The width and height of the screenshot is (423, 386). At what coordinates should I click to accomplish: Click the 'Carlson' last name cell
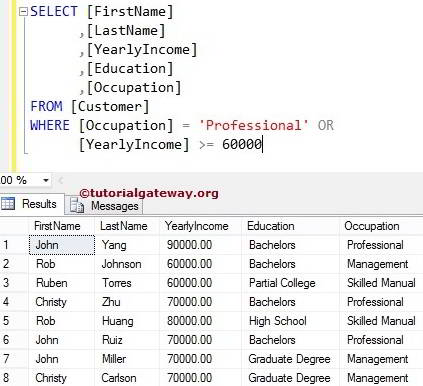click(x=127, y=378)
